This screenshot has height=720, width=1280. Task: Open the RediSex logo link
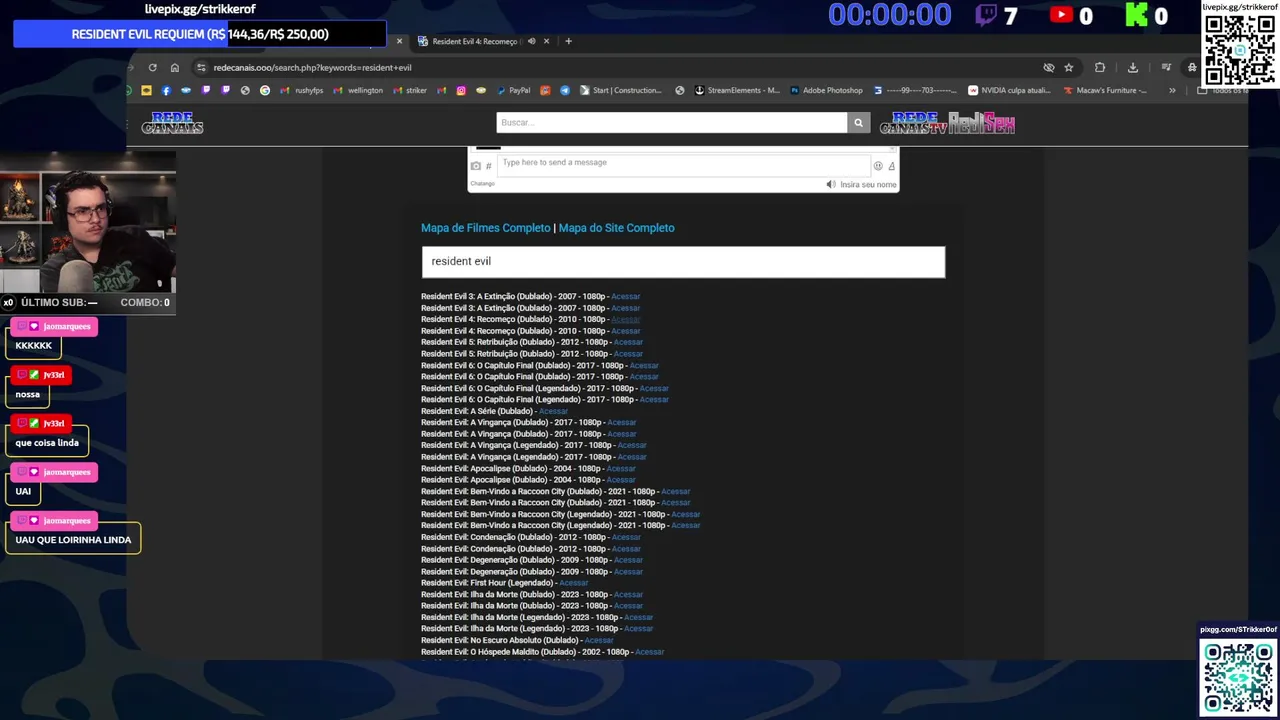(x=982, y=123)
